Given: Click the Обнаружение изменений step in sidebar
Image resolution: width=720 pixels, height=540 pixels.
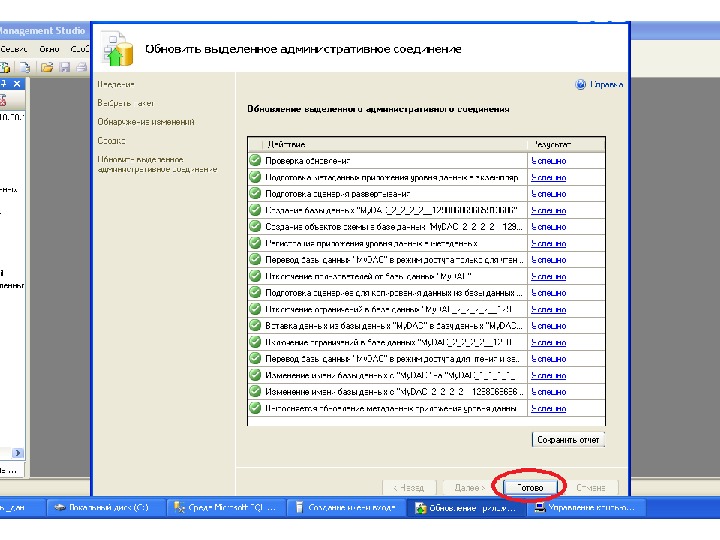Looking at the screenshot, I should [x=146, y=122].
